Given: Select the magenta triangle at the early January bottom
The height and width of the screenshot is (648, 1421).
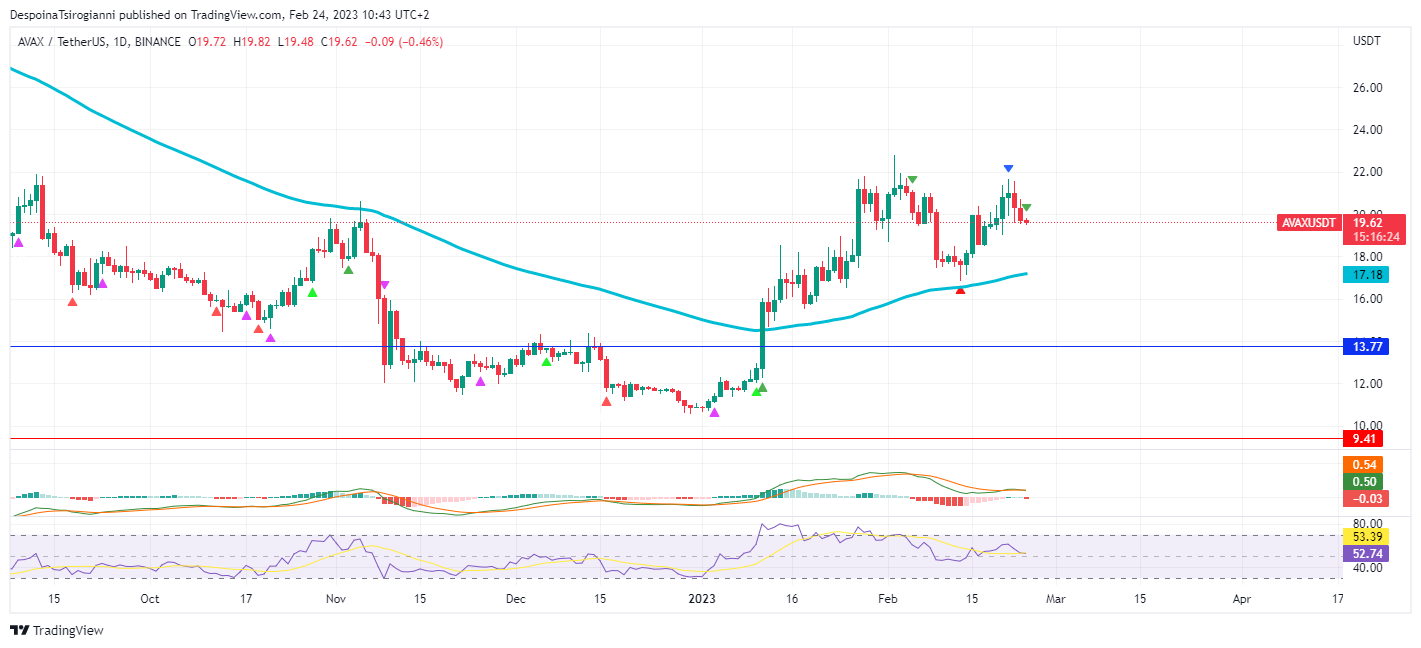Looking at the screenshot, I should (714, 413).
